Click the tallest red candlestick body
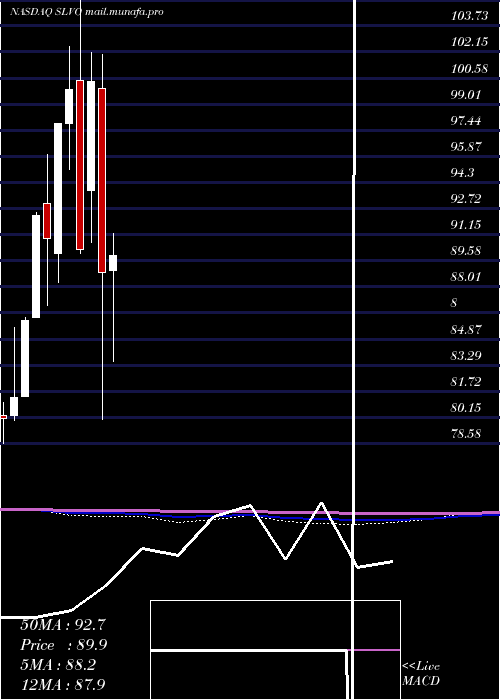Image resolution: width=500 pixels, height=700 pixels. 102,180
